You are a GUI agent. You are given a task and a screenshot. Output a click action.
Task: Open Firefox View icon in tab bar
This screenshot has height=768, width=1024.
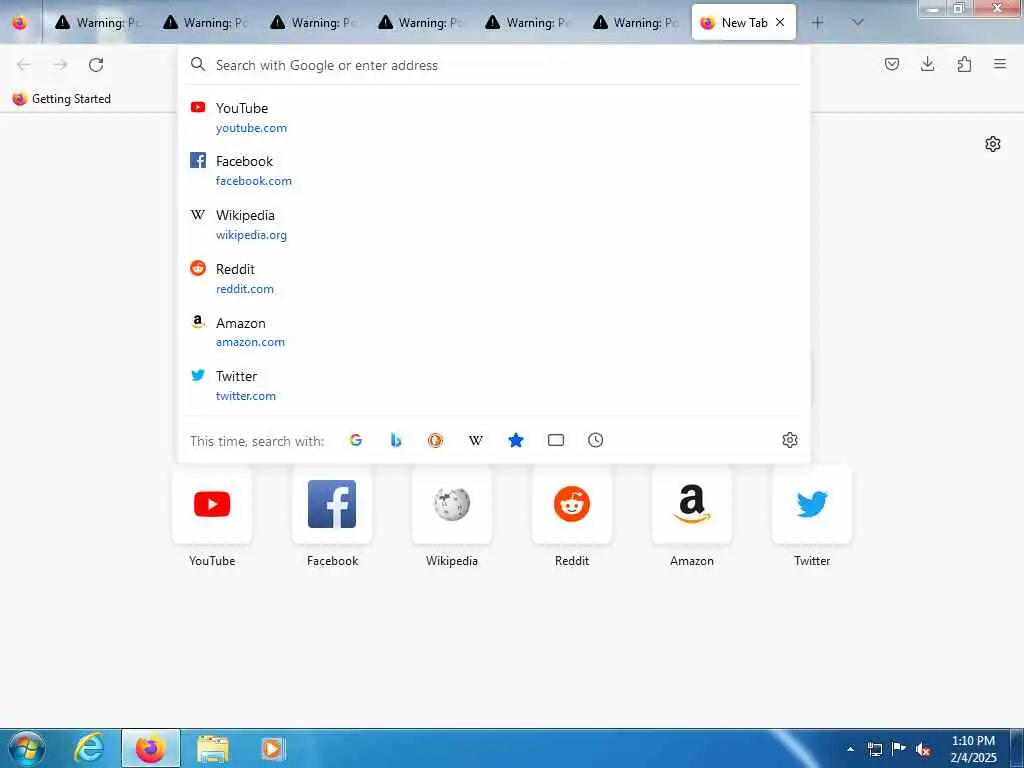pos(20,23)
